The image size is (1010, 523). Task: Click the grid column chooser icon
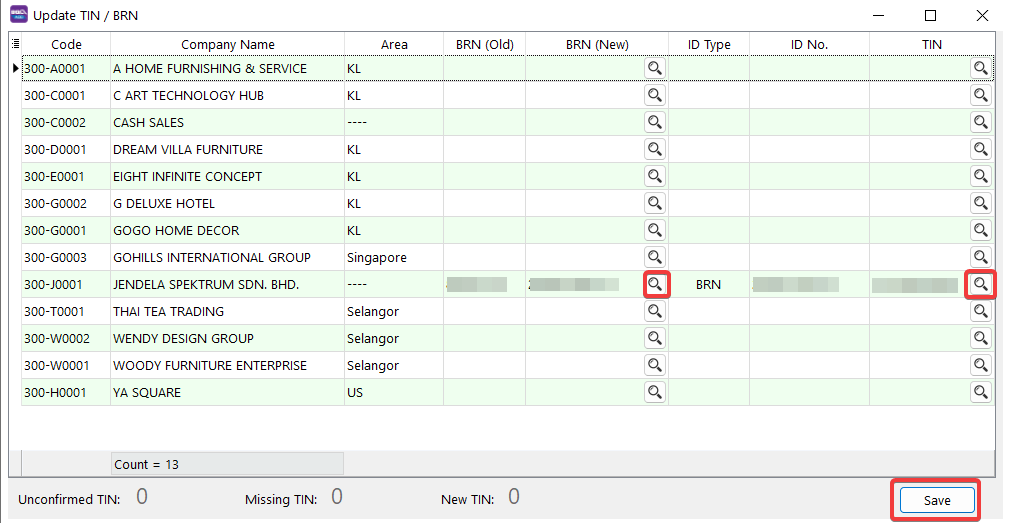(15, 44)
